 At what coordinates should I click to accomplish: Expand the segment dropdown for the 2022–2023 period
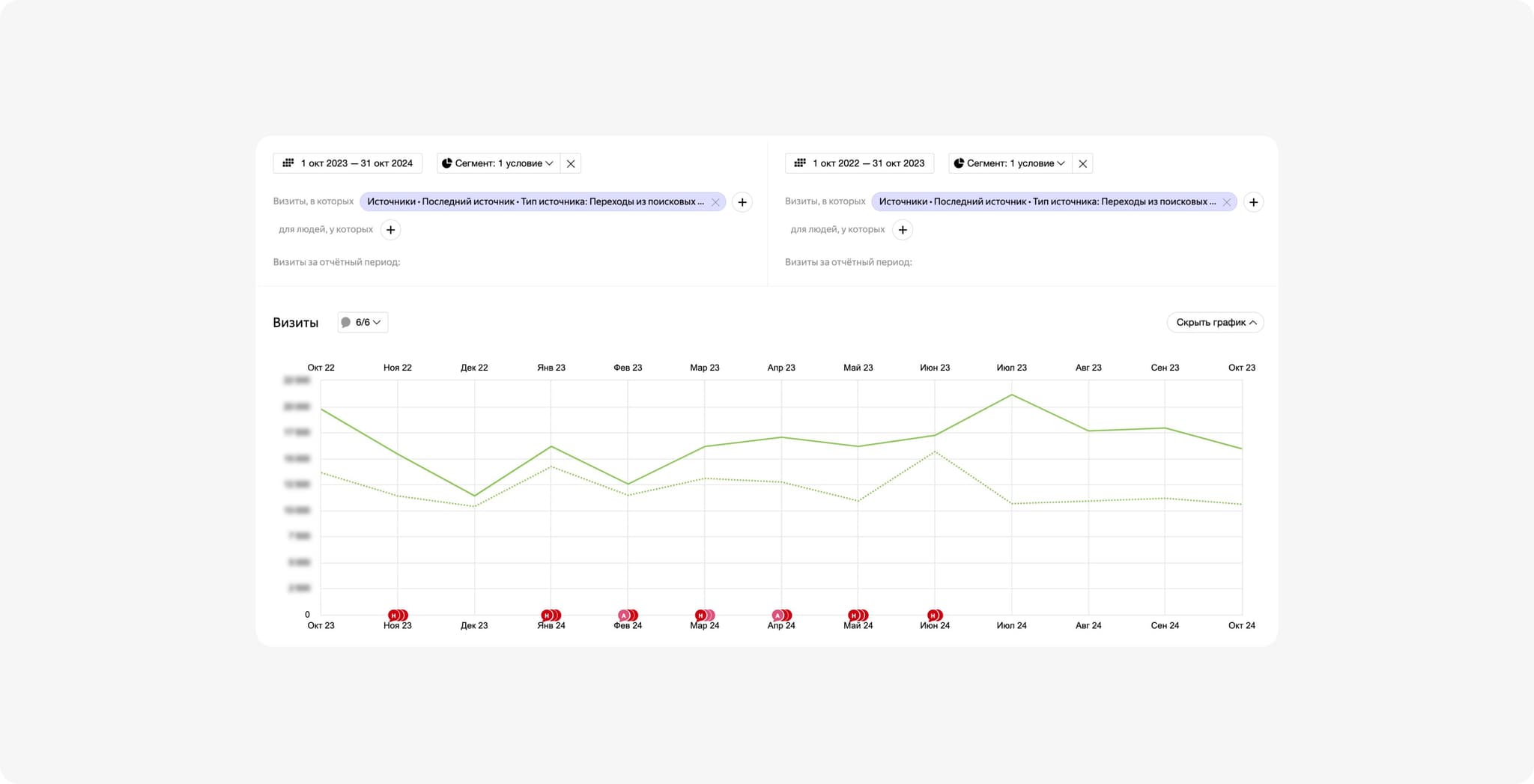pos(1010,163)
